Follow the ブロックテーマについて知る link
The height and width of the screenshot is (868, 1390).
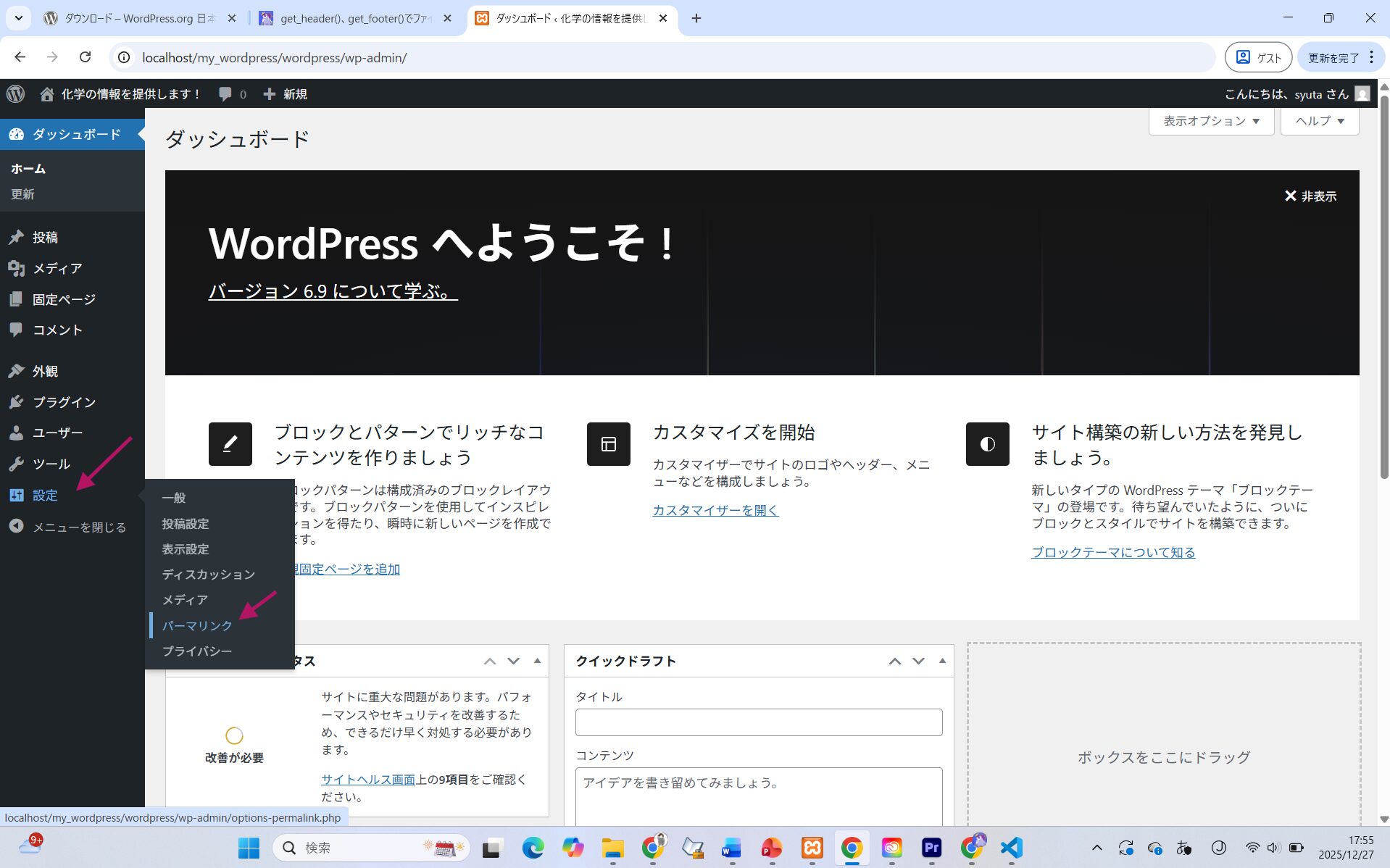[x=1113, y=552]
